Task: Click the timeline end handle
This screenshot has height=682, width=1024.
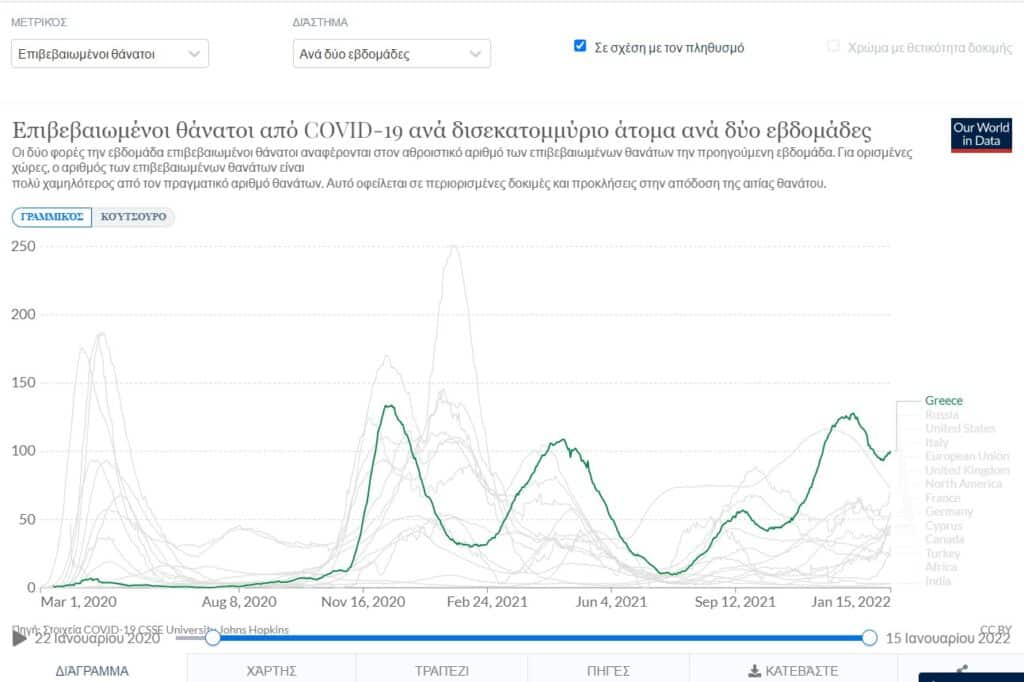Action: 869,638
